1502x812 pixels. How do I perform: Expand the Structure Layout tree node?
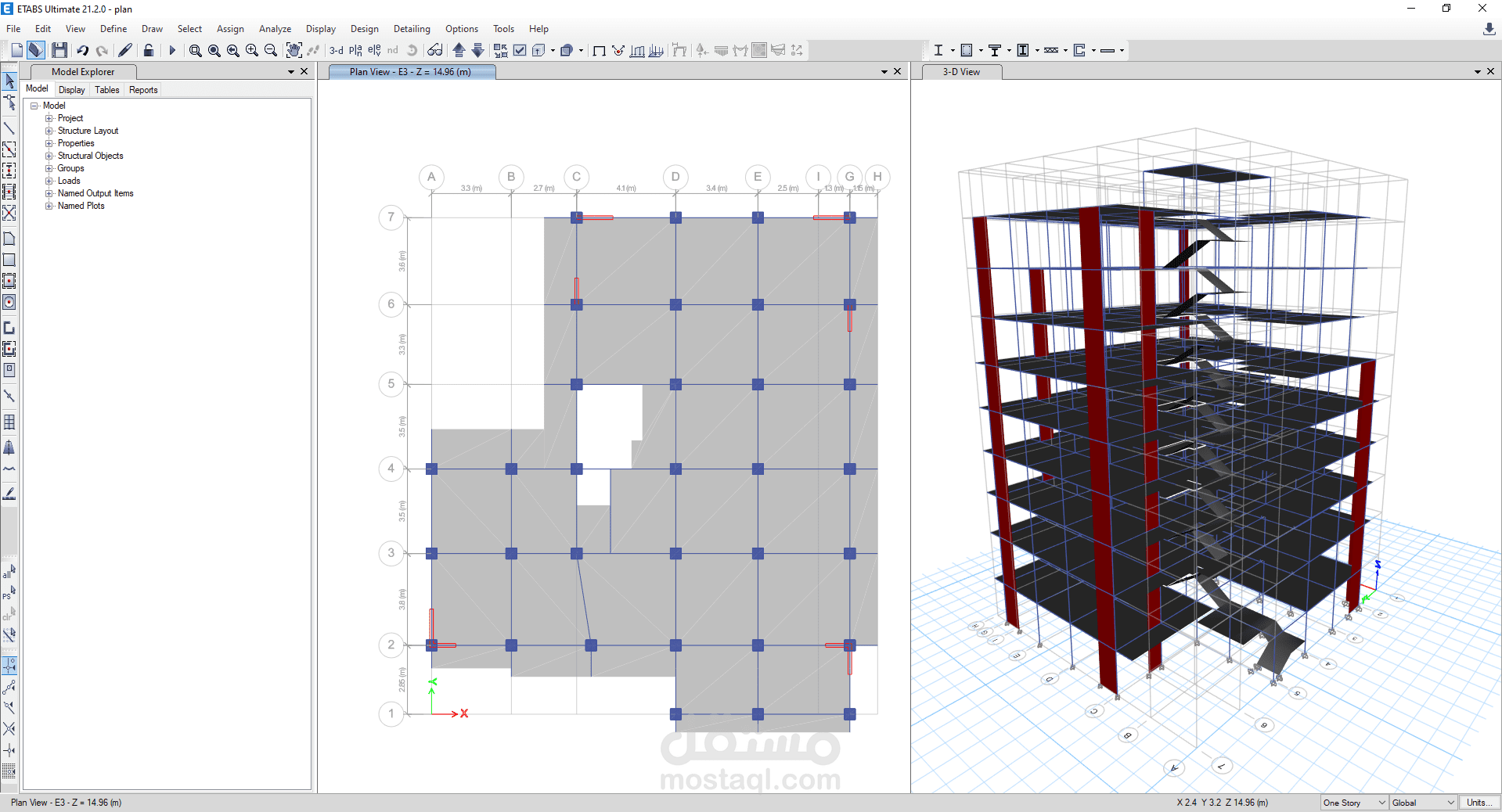pyautogui.click(x=49, y=131)
